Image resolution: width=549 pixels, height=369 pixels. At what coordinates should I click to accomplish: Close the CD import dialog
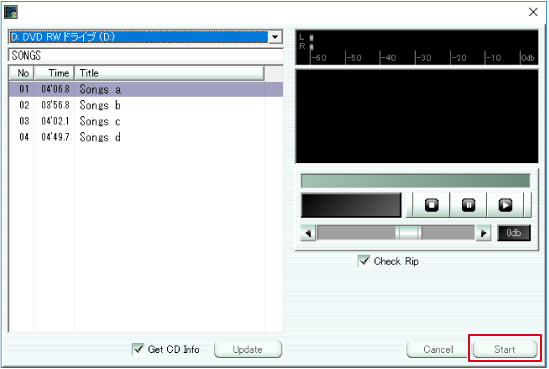533,12
